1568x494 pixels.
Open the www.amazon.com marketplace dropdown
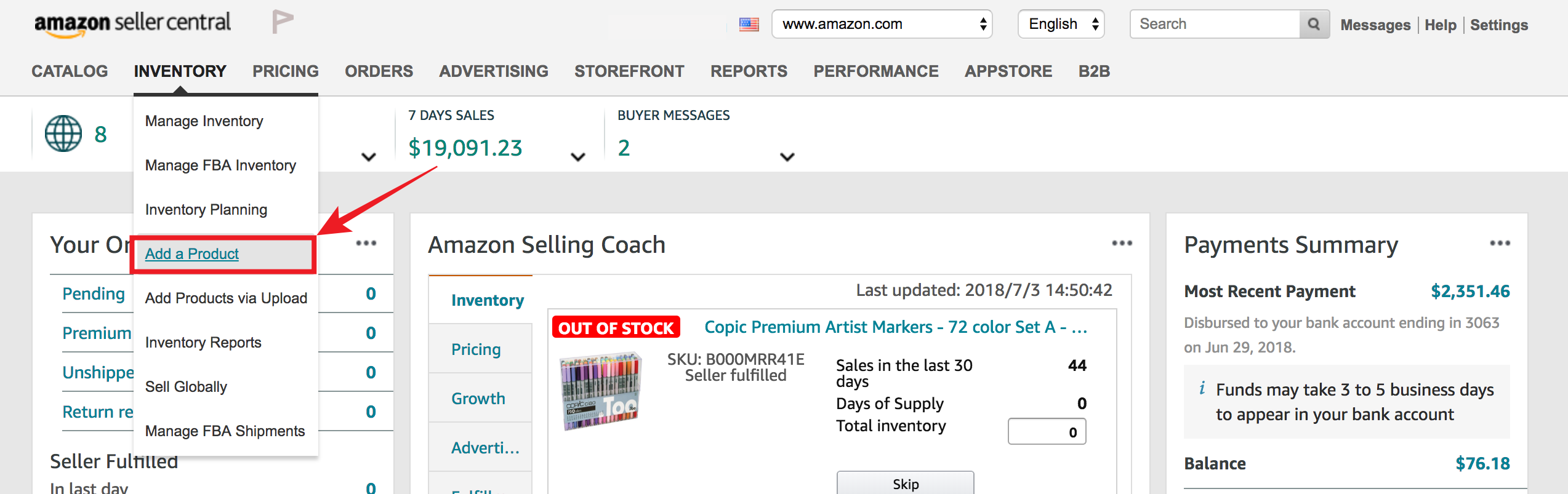tap(882, 24)
